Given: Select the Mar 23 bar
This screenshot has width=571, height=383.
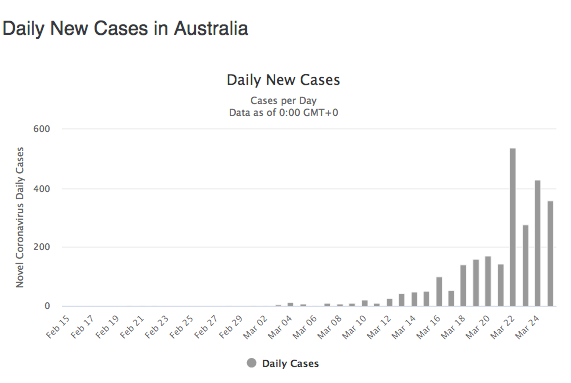Looking at the screenshot, I should coord(525,265).
